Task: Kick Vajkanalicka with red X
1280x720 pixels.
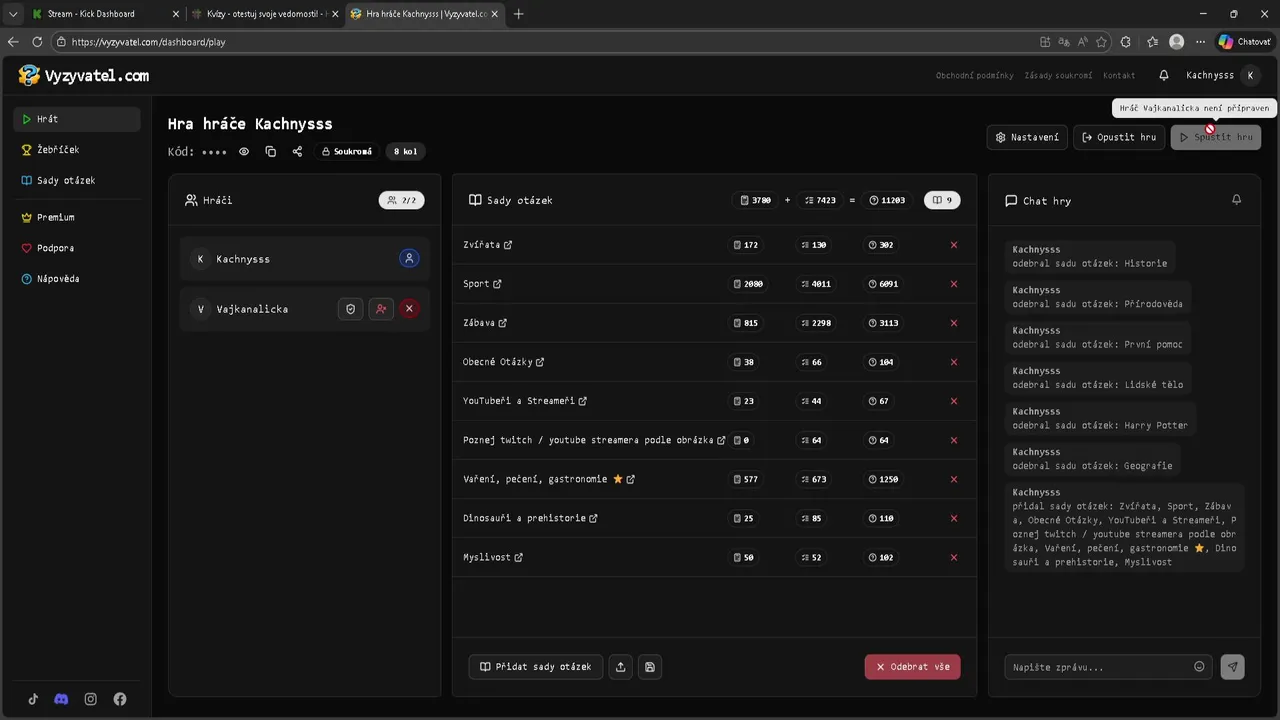Action: [x=409, y=309]
